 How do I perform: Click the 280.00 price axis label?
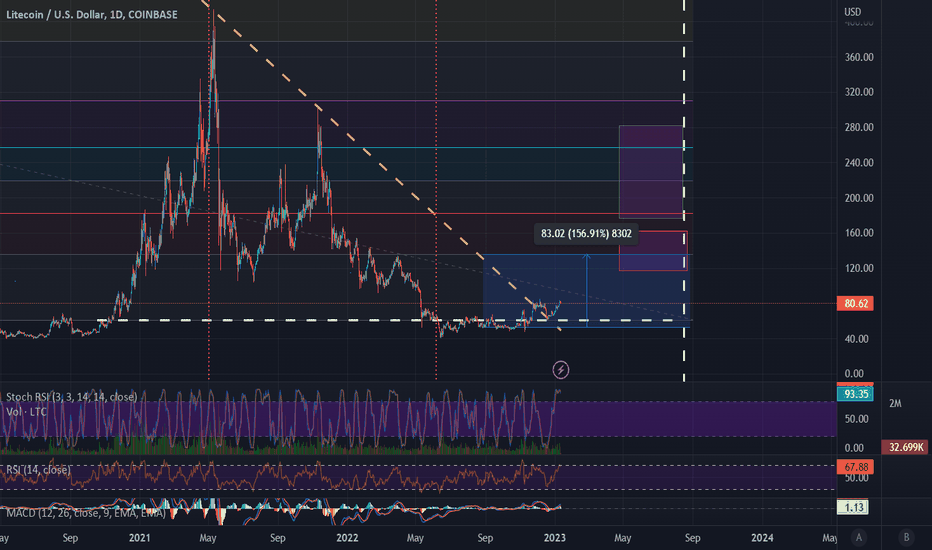click(859, 127)
